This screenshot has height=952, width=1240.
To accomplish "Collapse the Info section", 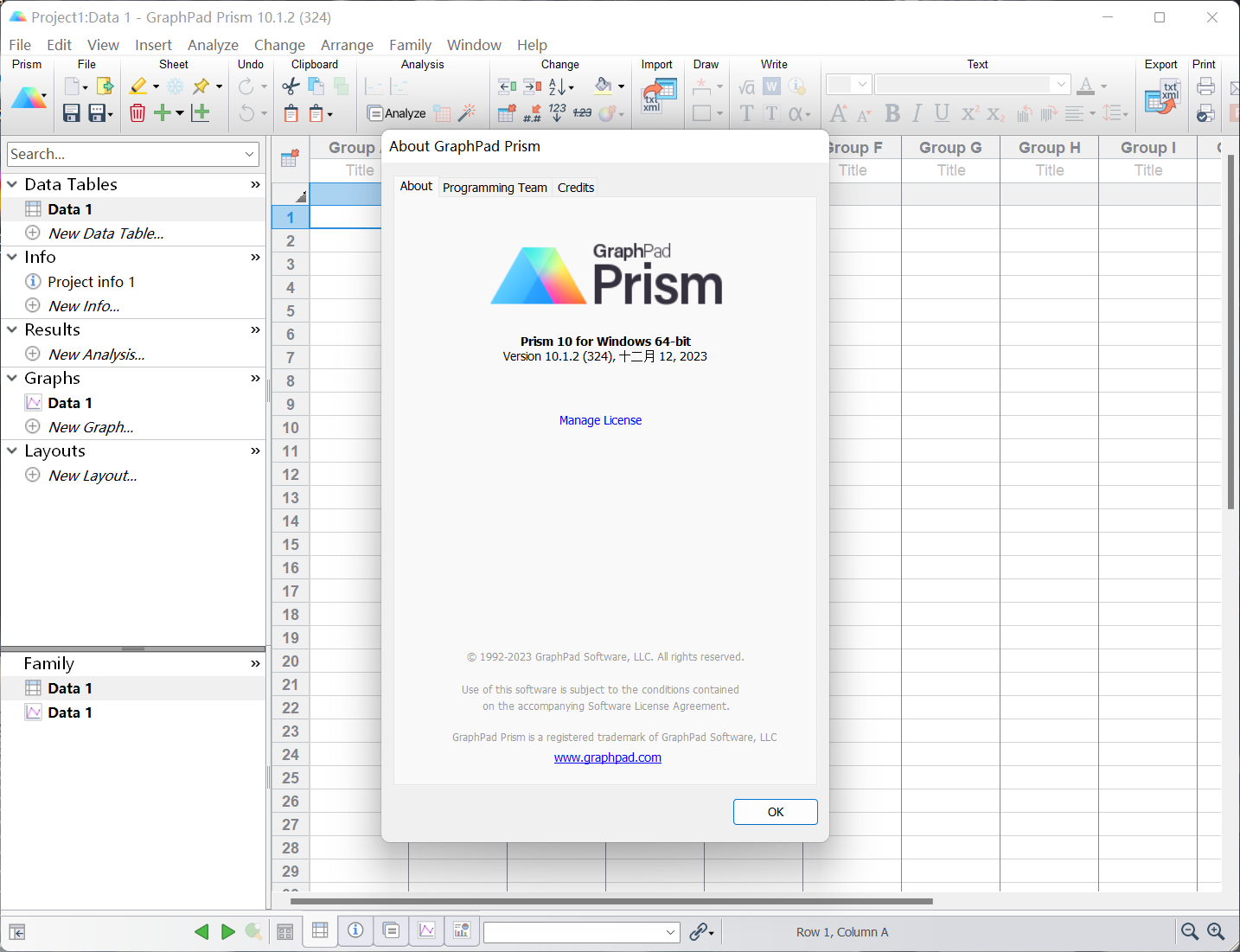I will (12, 257).
